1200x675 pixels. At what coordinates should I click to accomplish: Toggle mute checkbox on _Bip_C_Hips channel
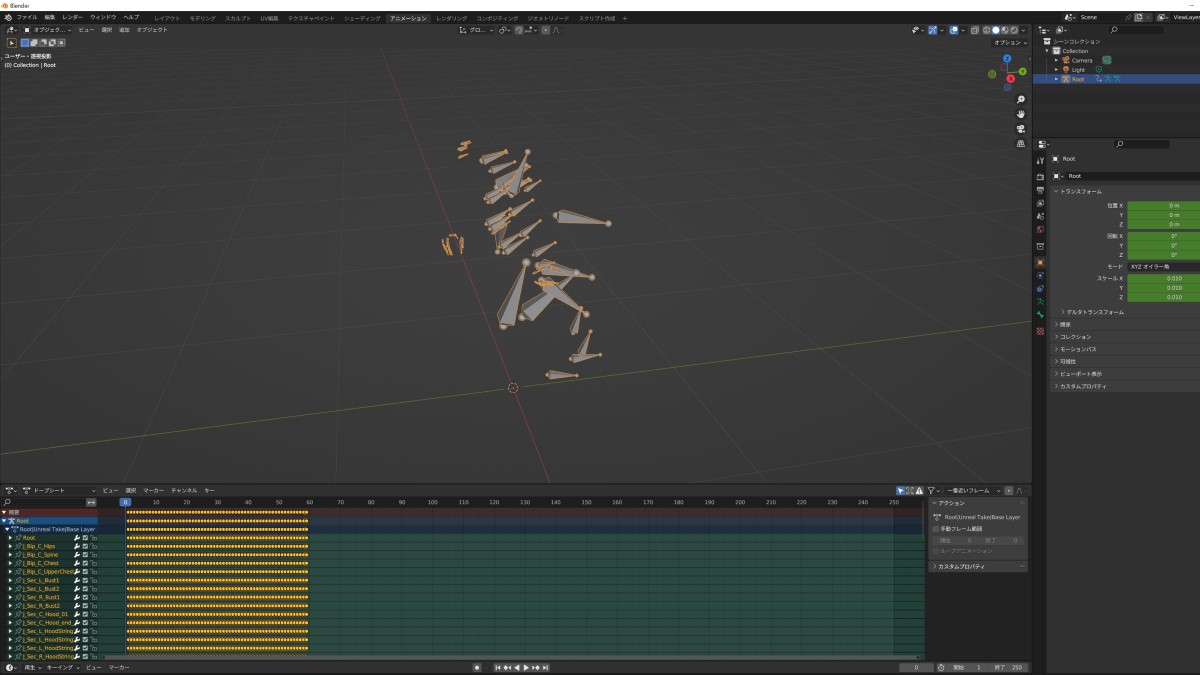[x=85, y=546]
